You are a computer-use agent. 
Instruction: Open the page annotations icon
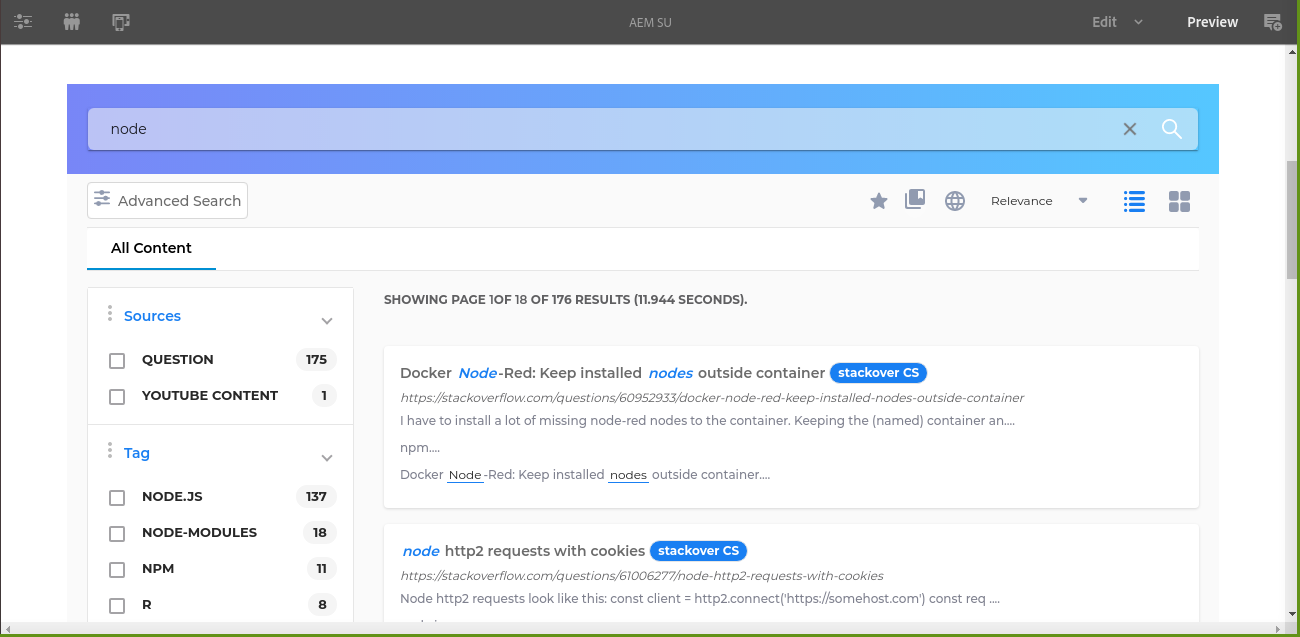click(1272, 22)
